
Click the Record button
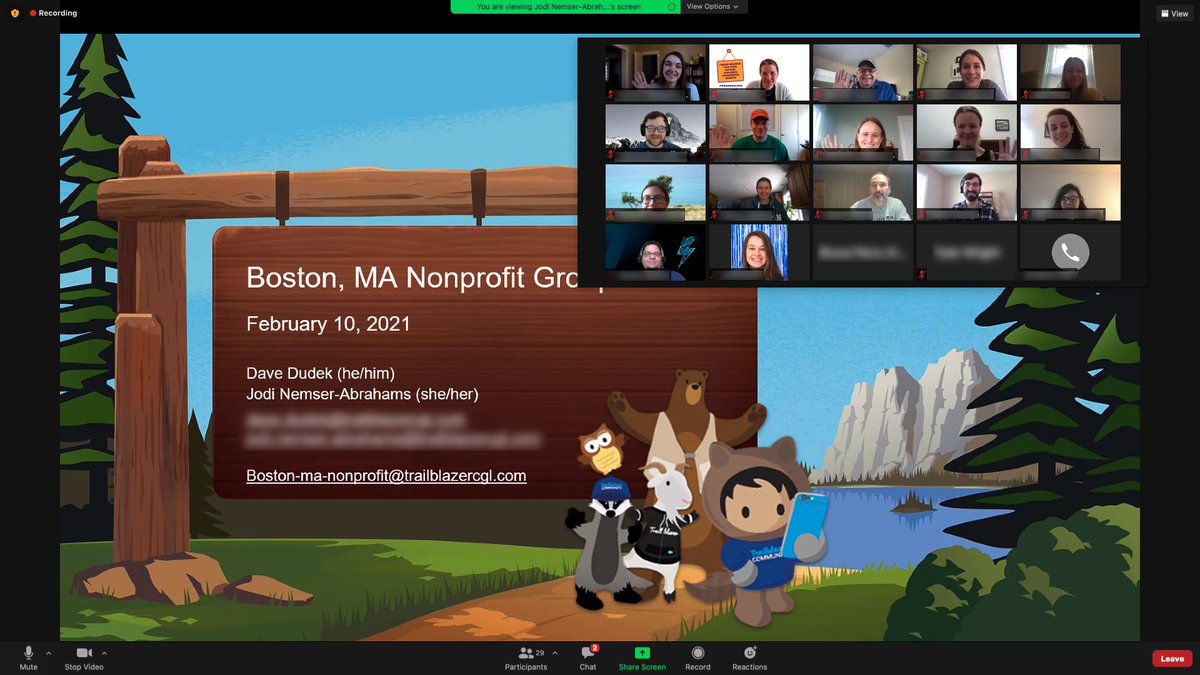point(698,657)
